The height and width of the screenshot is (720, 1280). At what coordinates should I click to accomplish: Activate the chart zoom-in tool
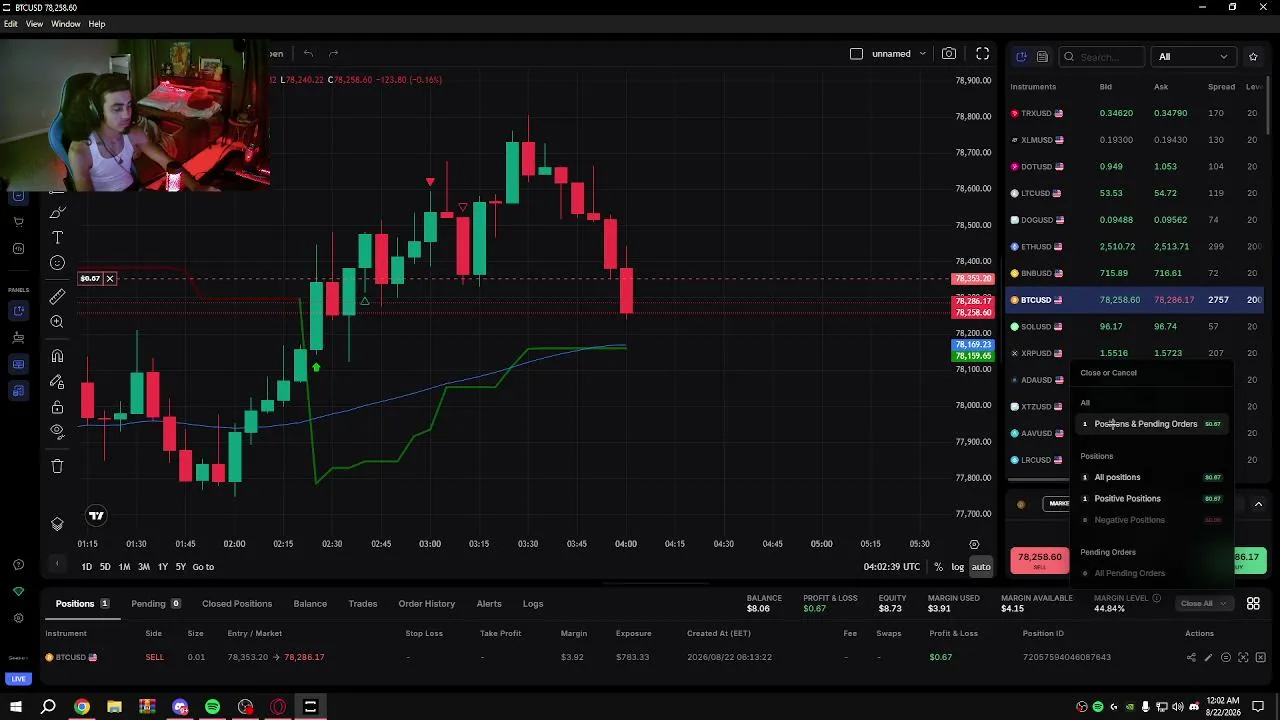[x=57, y=322]
